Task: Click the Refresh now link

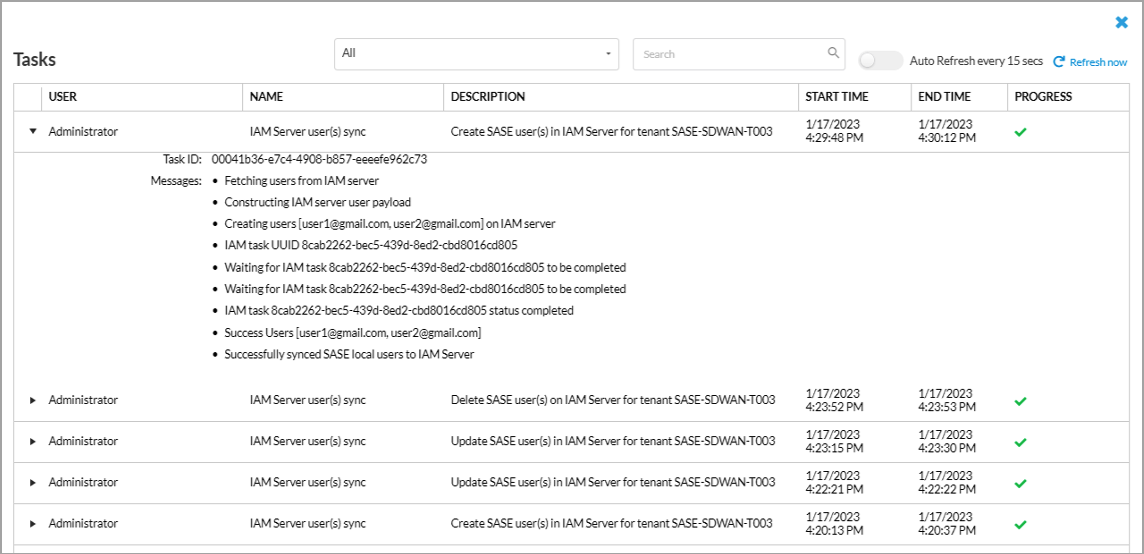Action: coord(1098,62)
